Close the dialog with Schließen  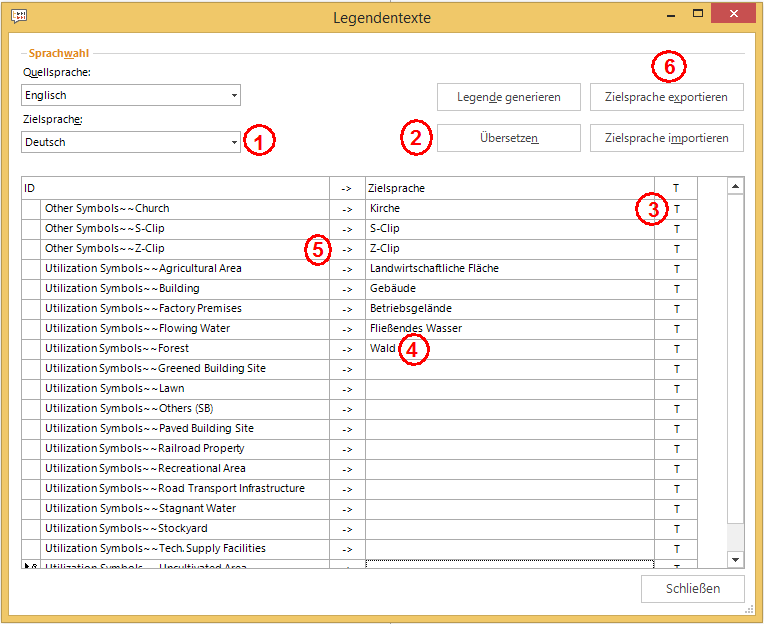(x=693, y=588)
